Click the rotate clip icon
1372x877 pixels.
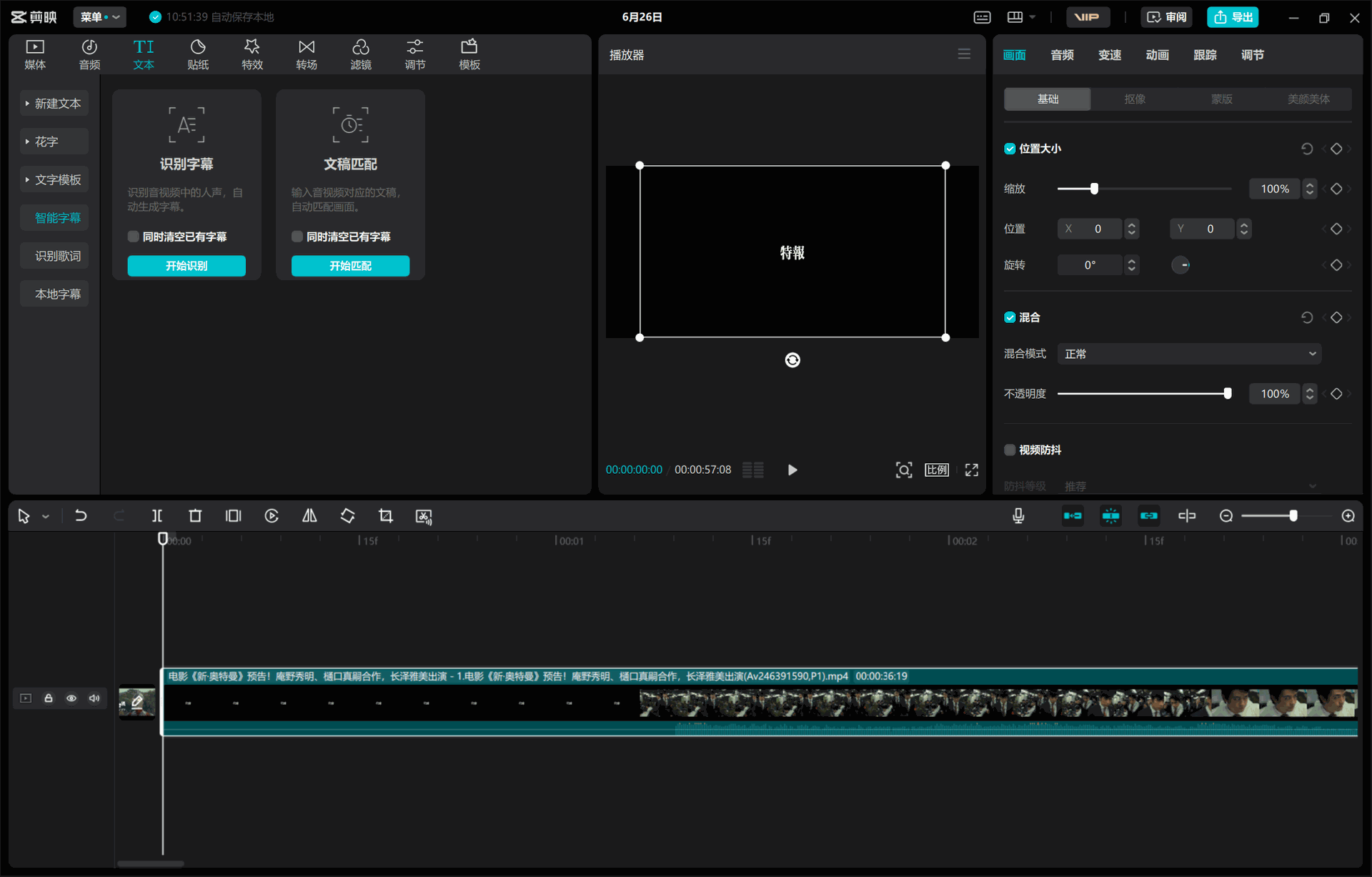pyautogui.click(x=347, y=515)
